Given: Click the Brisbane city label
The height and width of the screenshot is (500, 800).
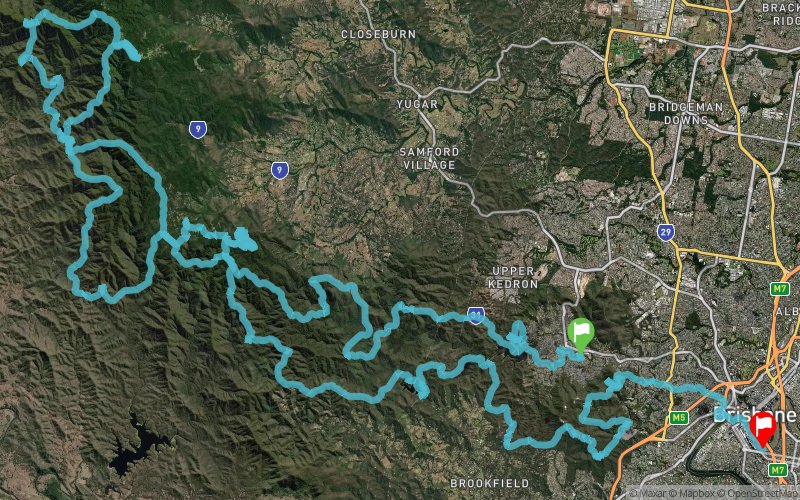Looking at the screenshot, I should pos(754,414).
